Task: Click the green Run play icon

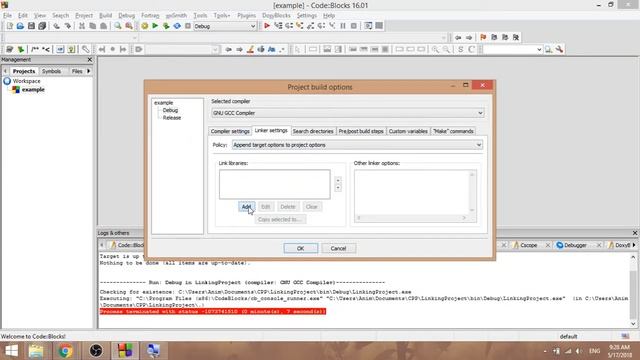Action: click(155, 26)
